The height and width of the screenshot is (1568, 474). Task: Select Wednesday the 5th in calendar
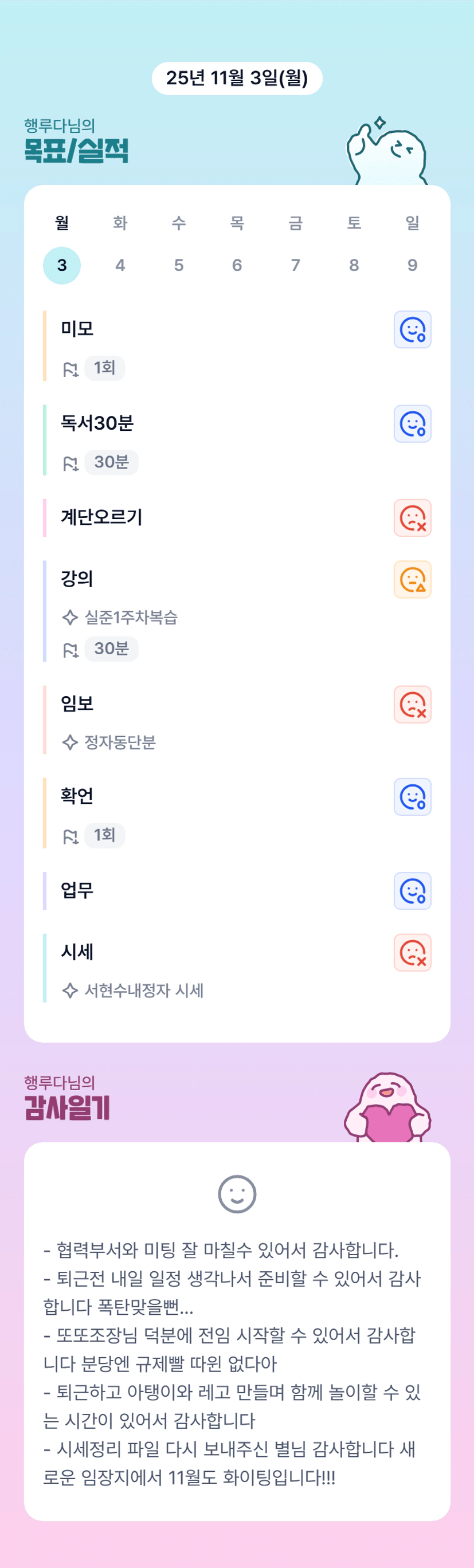[178, 265]
